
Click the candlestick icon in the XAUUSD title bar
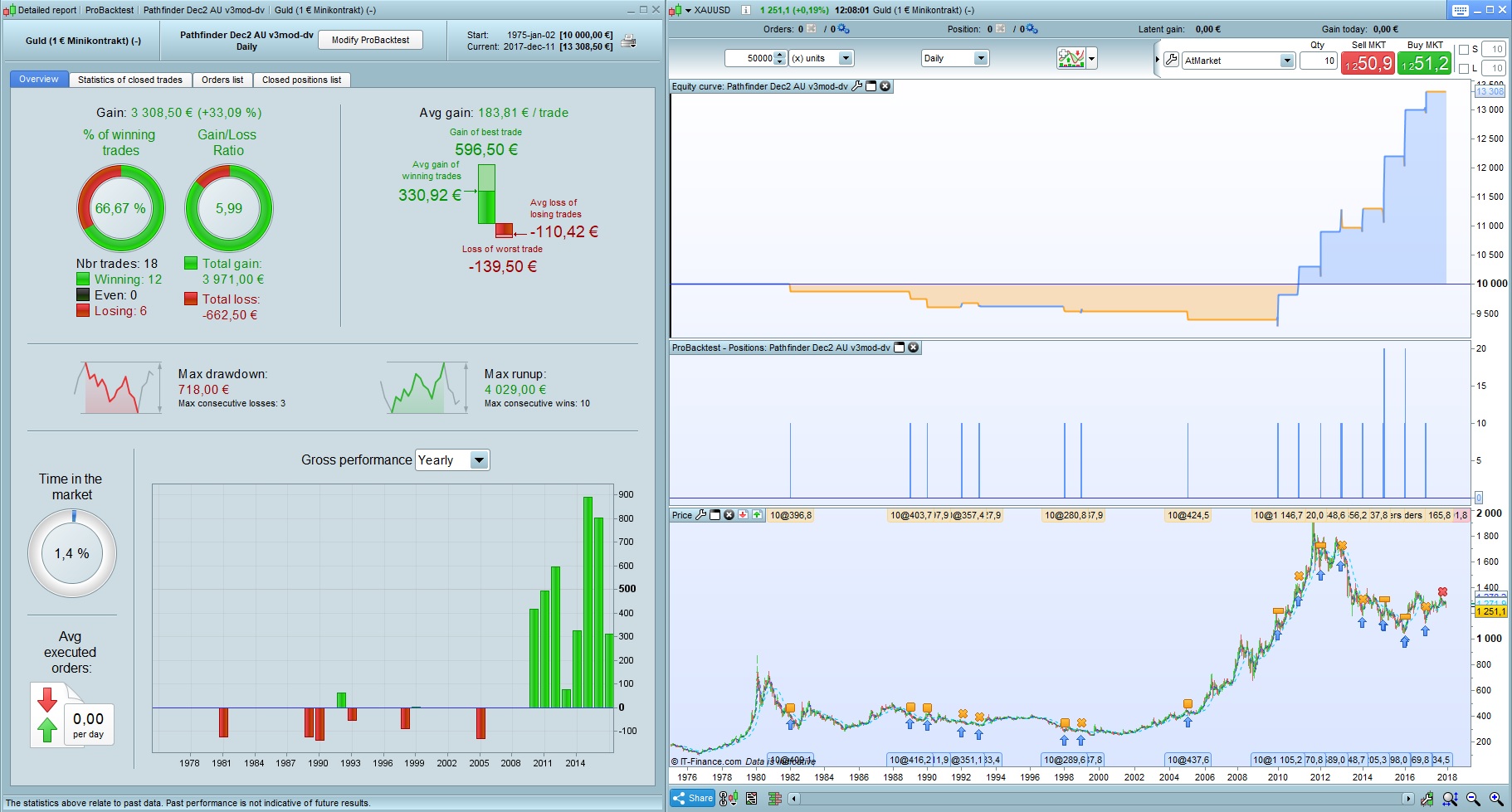(x=675, y=10)
